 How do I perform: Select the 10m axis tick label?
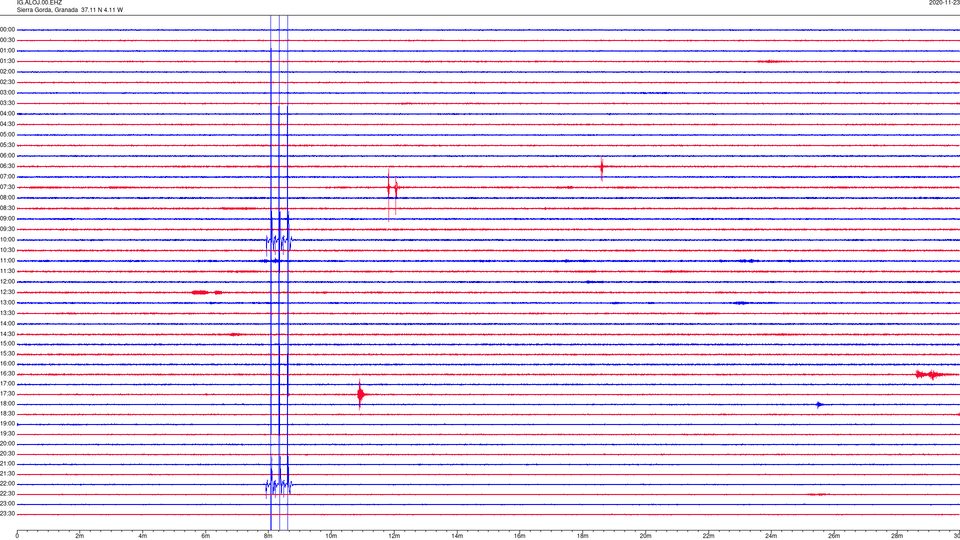click(331, 536)
